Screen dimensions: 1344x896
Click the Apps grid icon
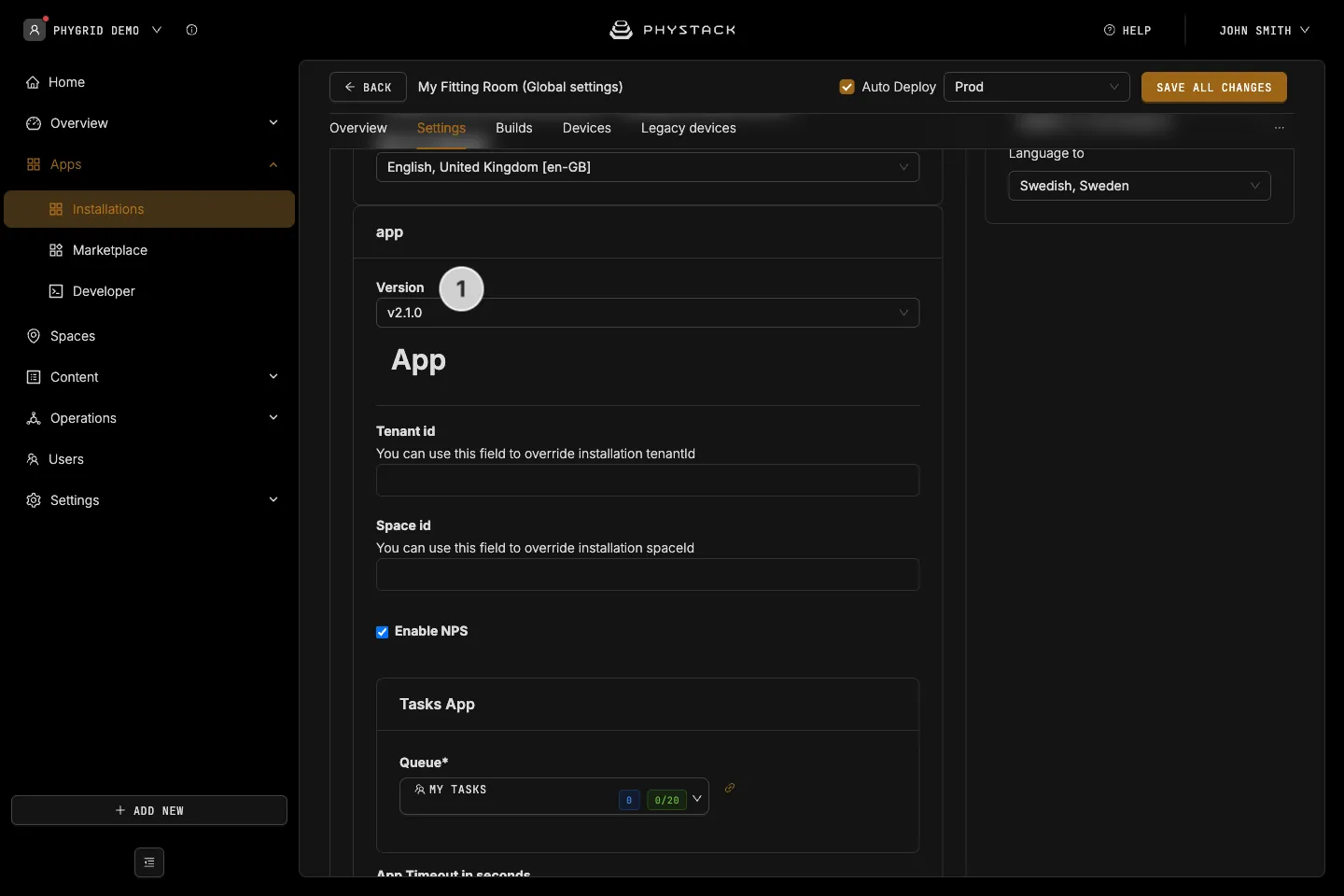coord(34,164)
